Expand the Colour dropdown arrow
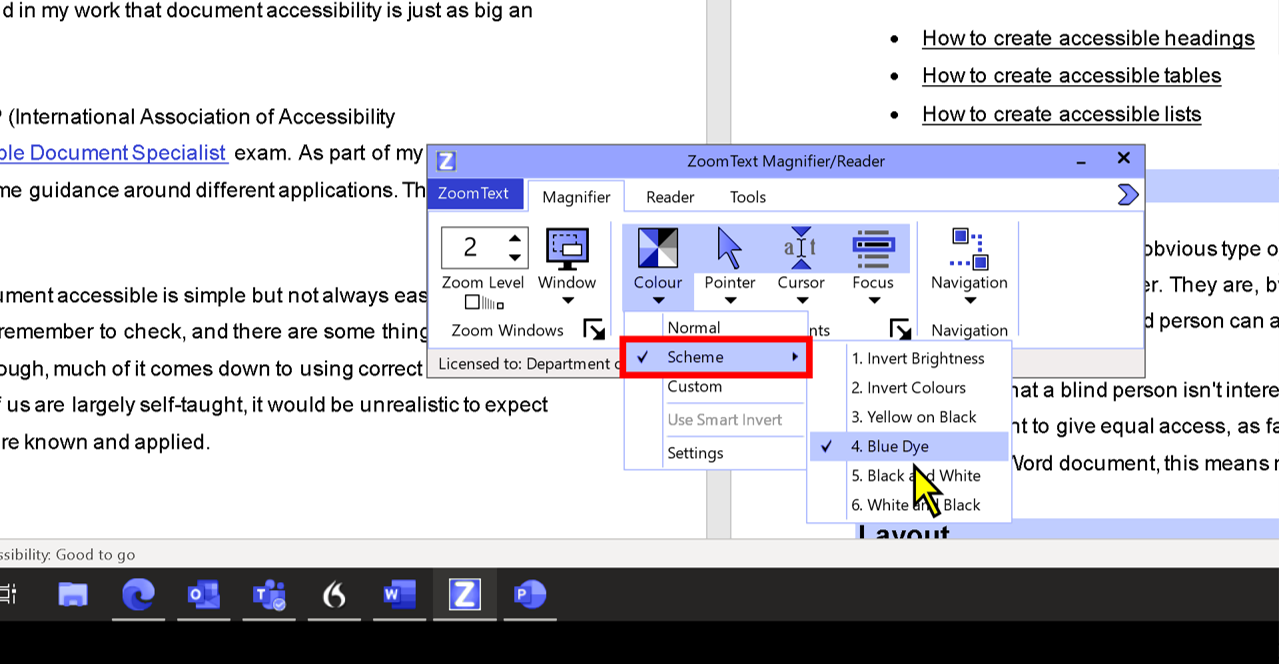The height and width of the screenshot is (664, 1279). (x=658, y=301)
